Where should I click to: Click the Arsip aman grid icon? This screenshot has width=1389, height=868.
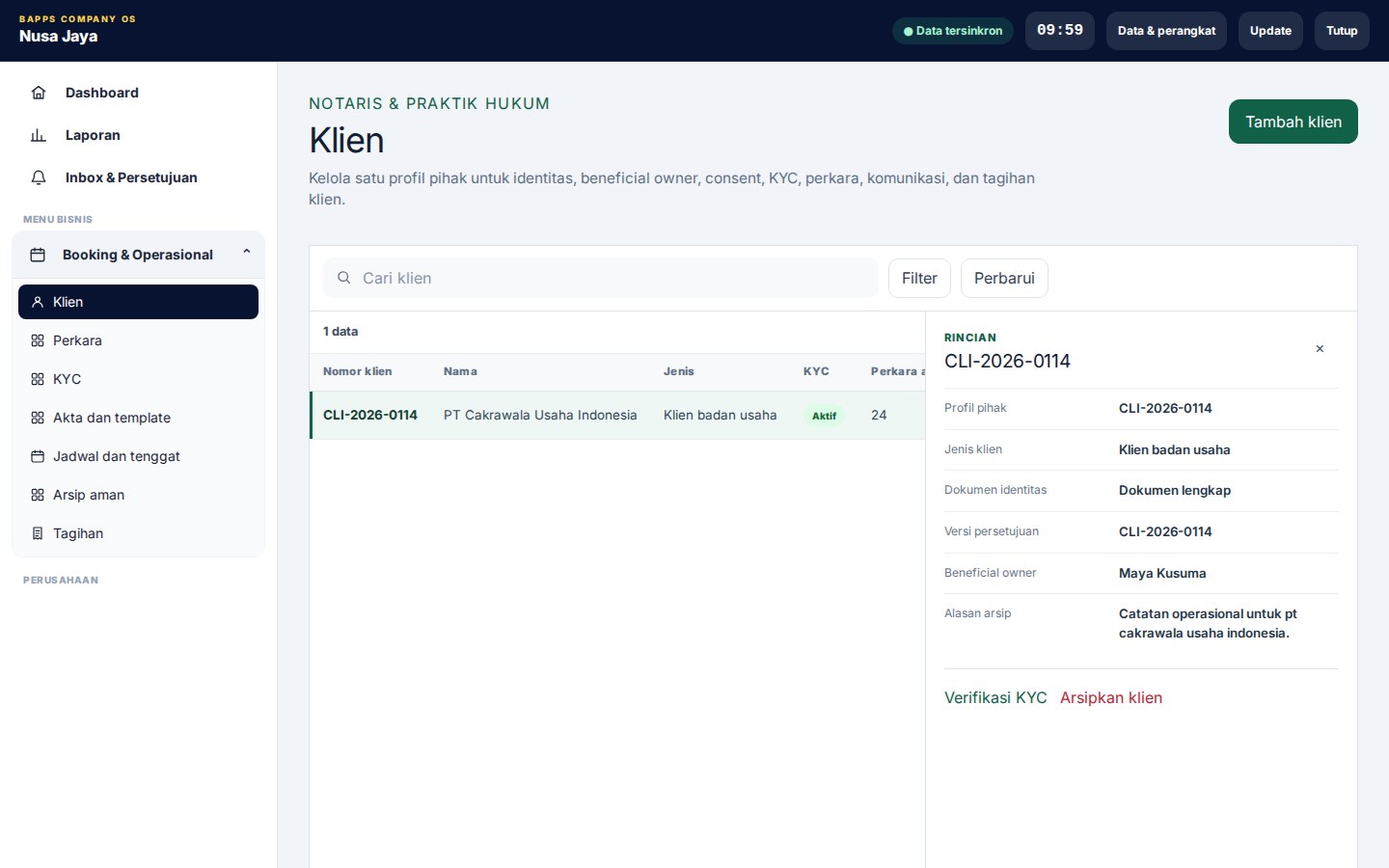(38, 495)
